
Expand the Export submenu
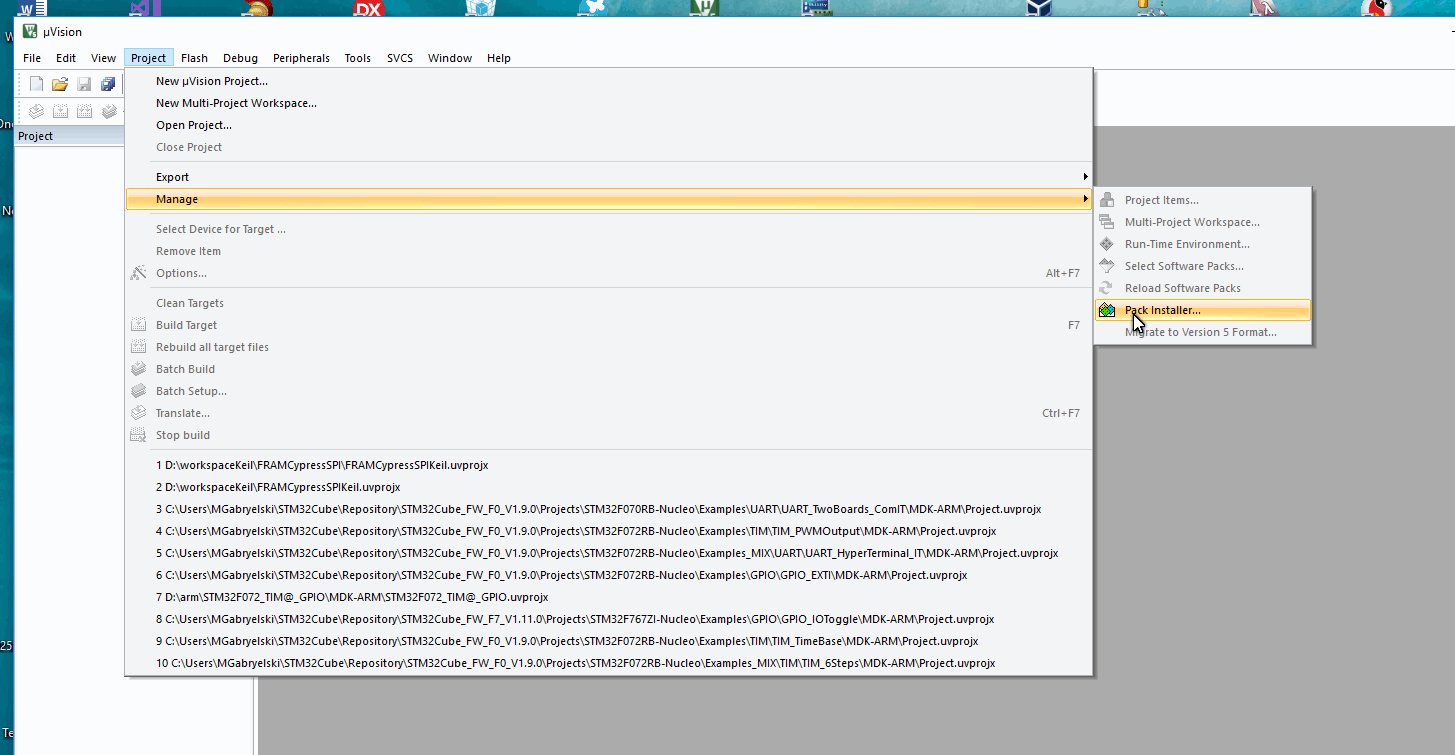608,177
